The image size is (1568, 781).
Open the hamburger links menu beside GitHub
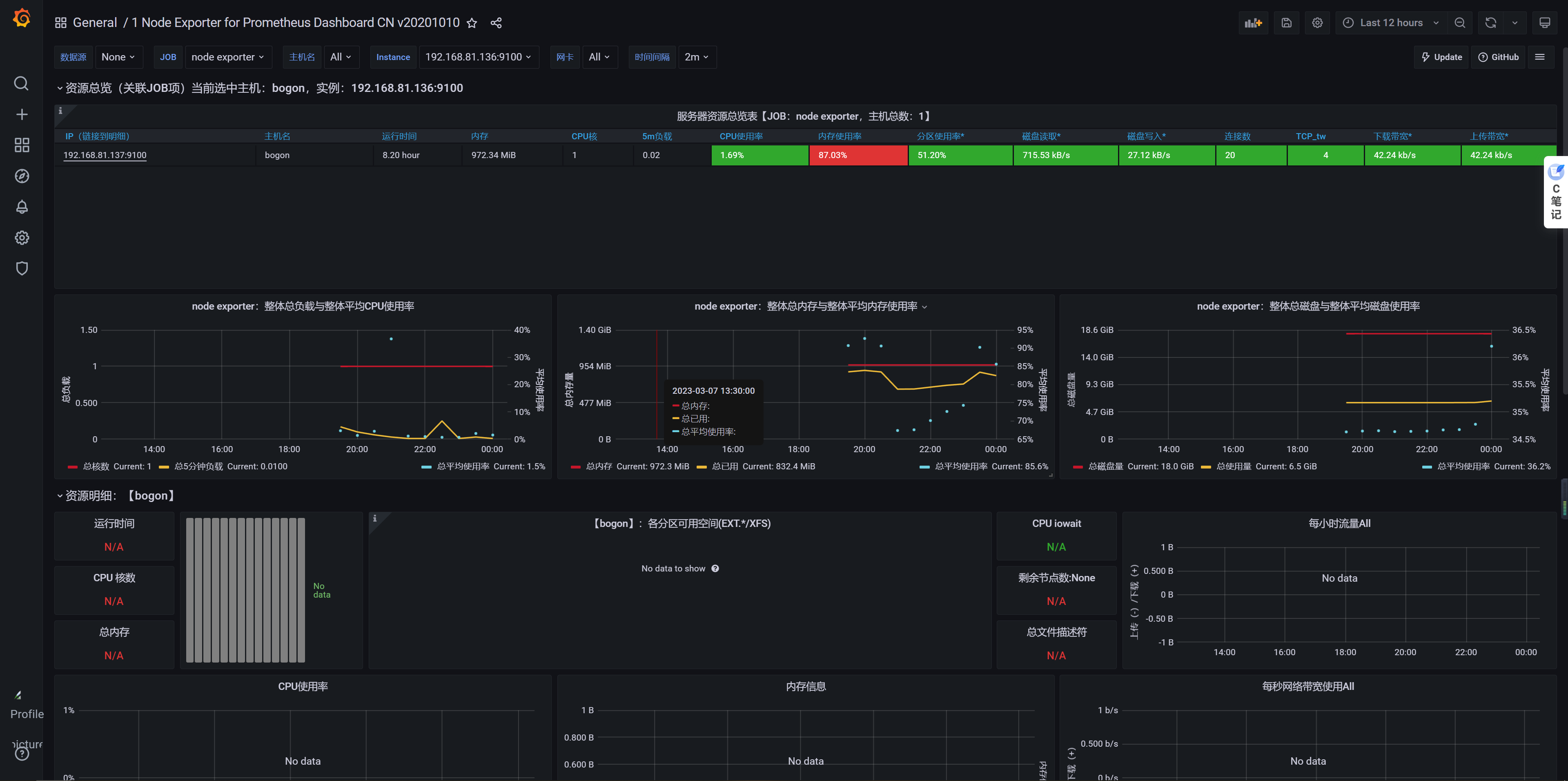pyautogui.click(x=1540, y=57)
